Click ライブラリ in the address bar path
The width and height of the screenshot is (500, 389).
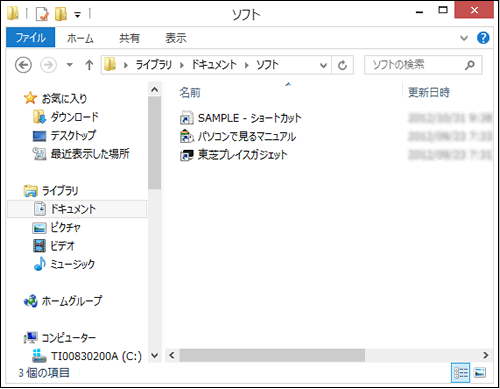click(154, 65)
